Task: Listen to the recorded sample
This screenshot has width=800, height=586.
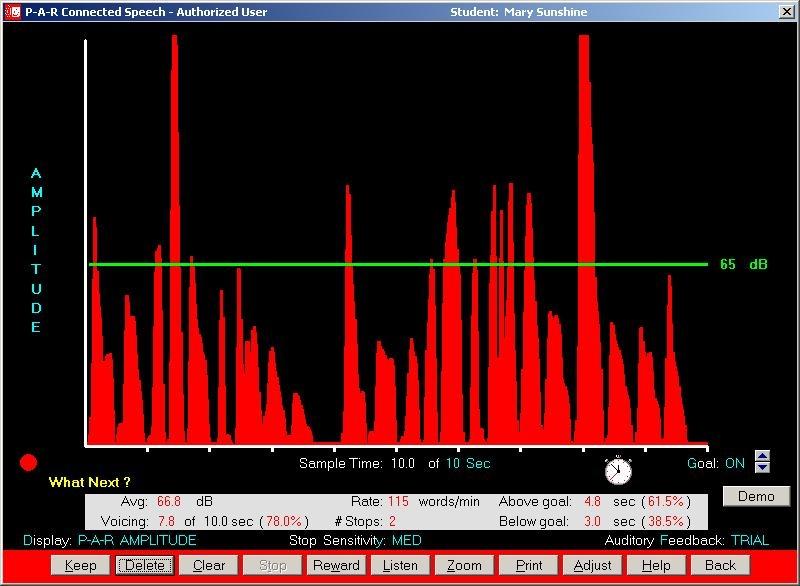Action: (400, 565)
